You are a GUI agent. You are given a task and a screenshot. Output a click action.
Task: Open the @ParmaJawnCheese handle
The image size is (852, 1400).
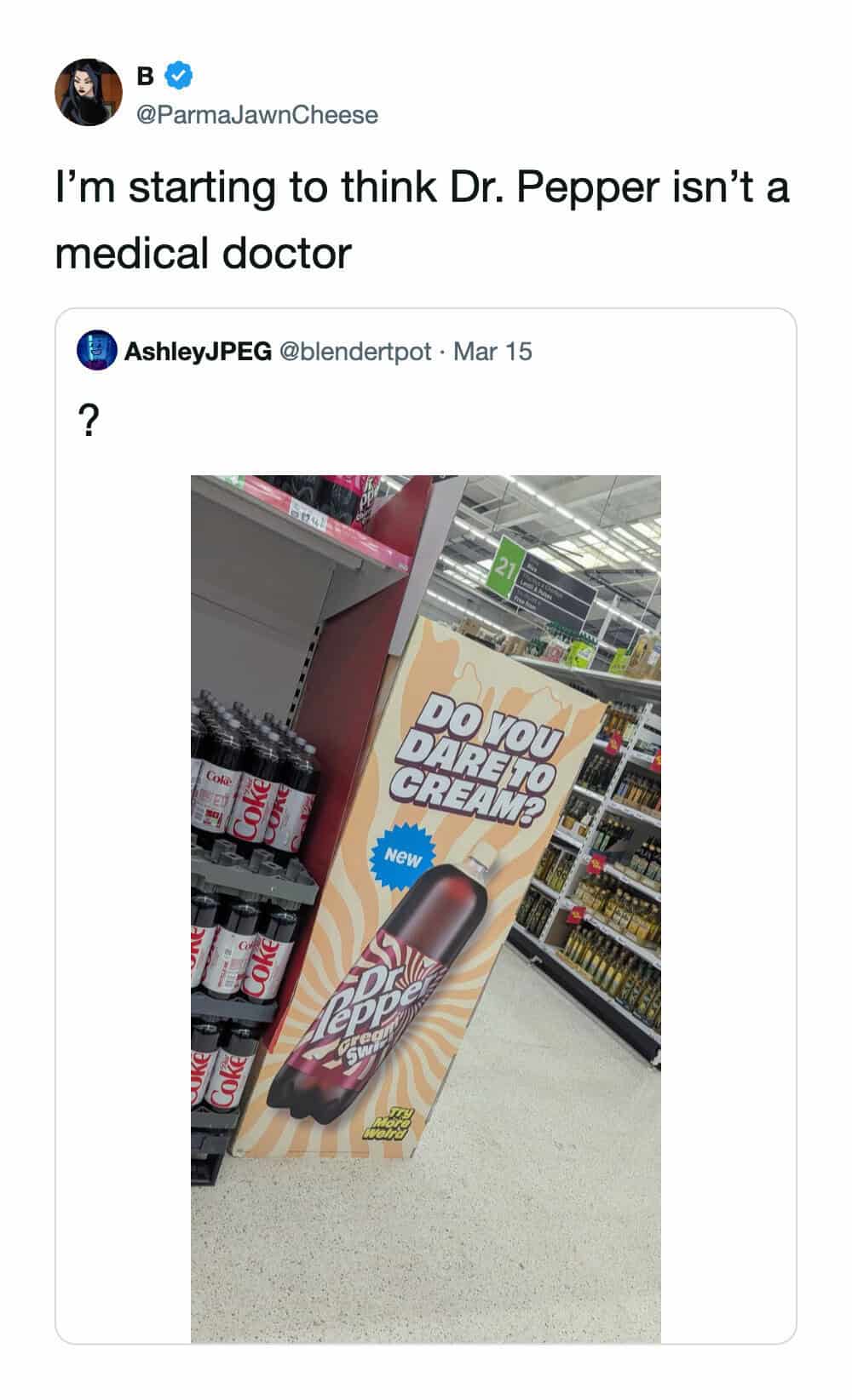pos(256,115)
